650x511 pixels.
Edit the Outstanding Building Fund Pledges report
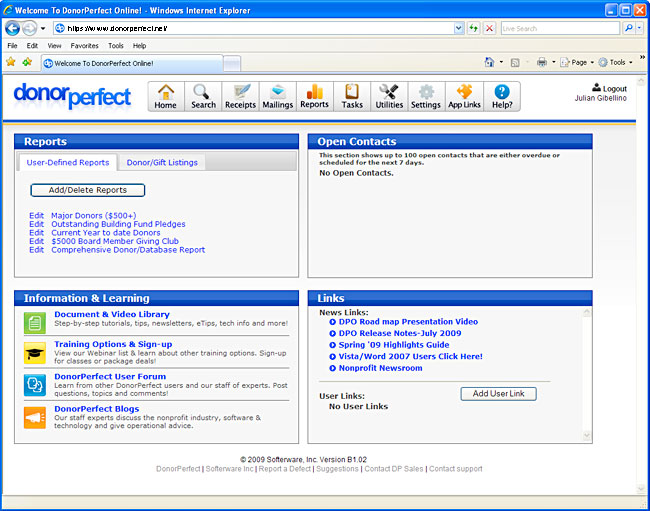pyautogui.click(x=36, y=224)
